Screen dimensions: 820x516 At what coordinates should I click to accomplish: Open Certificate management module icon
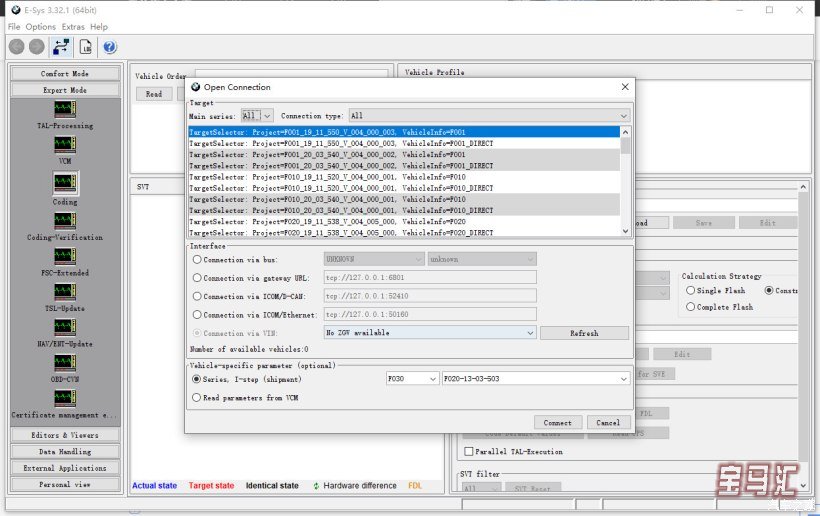click(65, 398)
